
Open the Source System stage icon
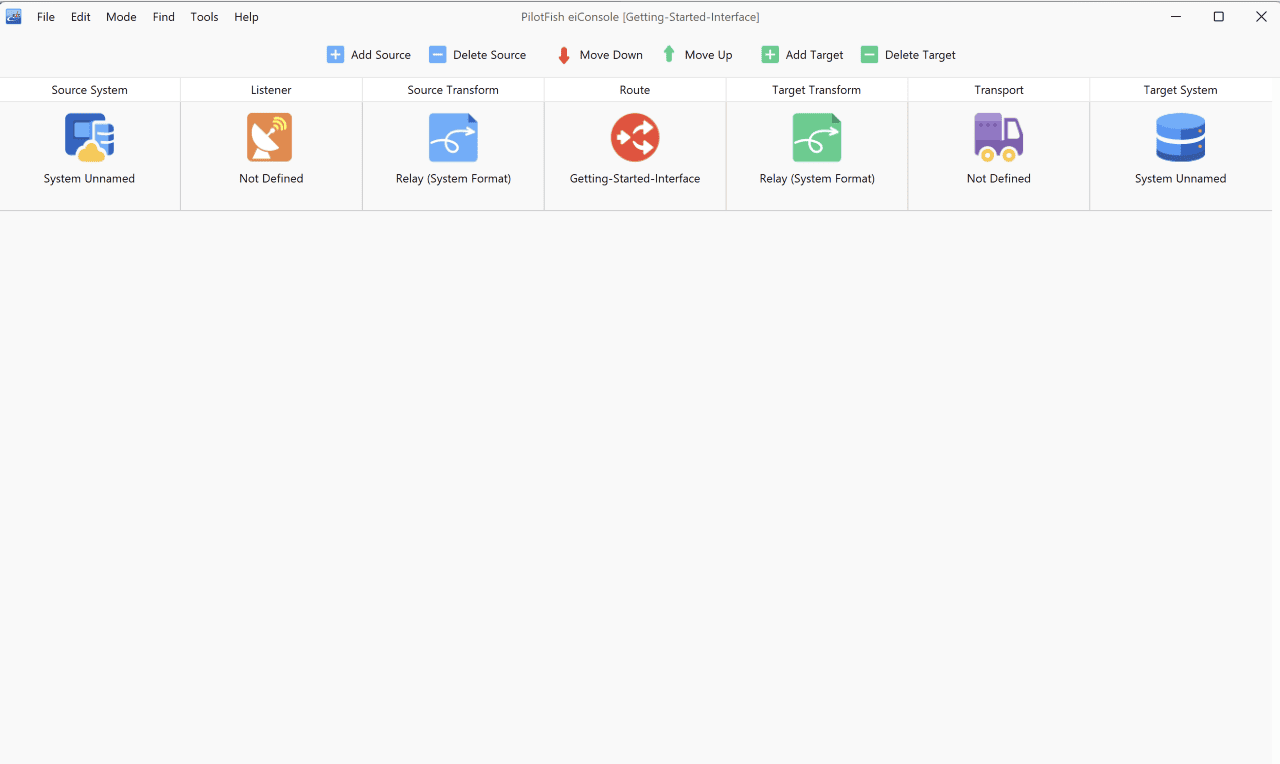click(89, 137)
